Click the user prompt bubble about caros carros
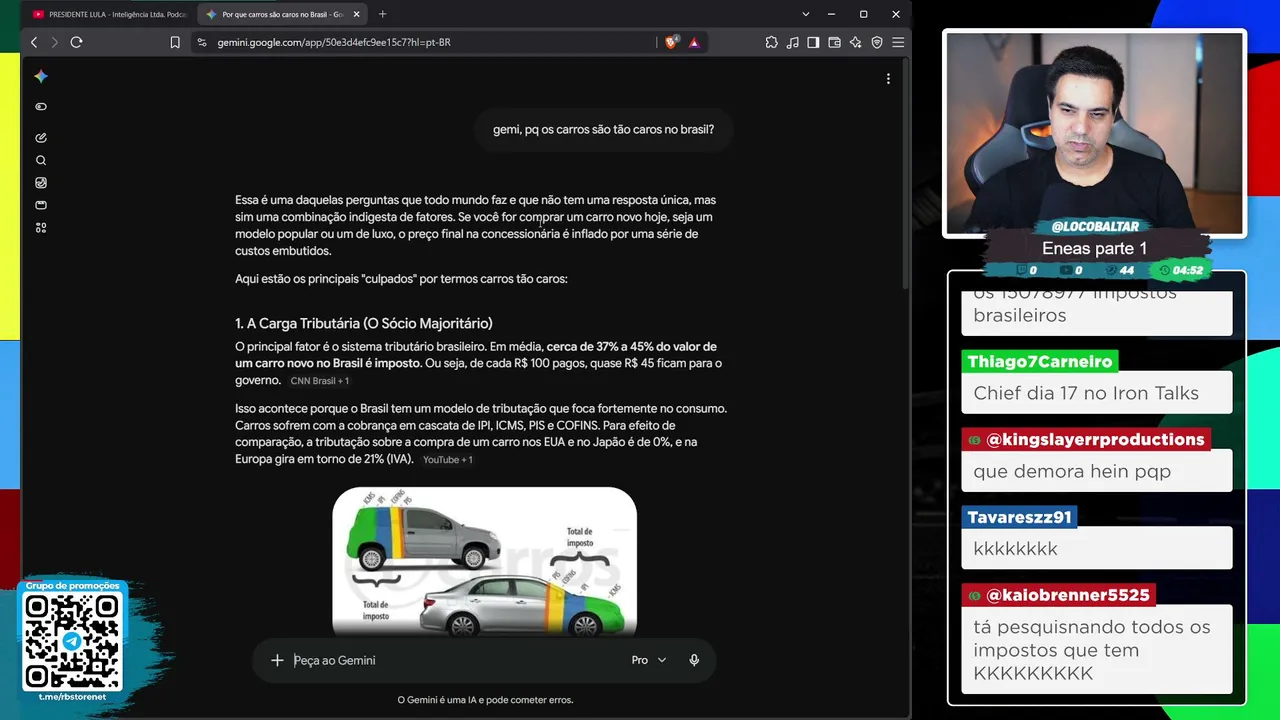Screen dimensions: 1280x720 pyautogui.click(x=603, y=130)
